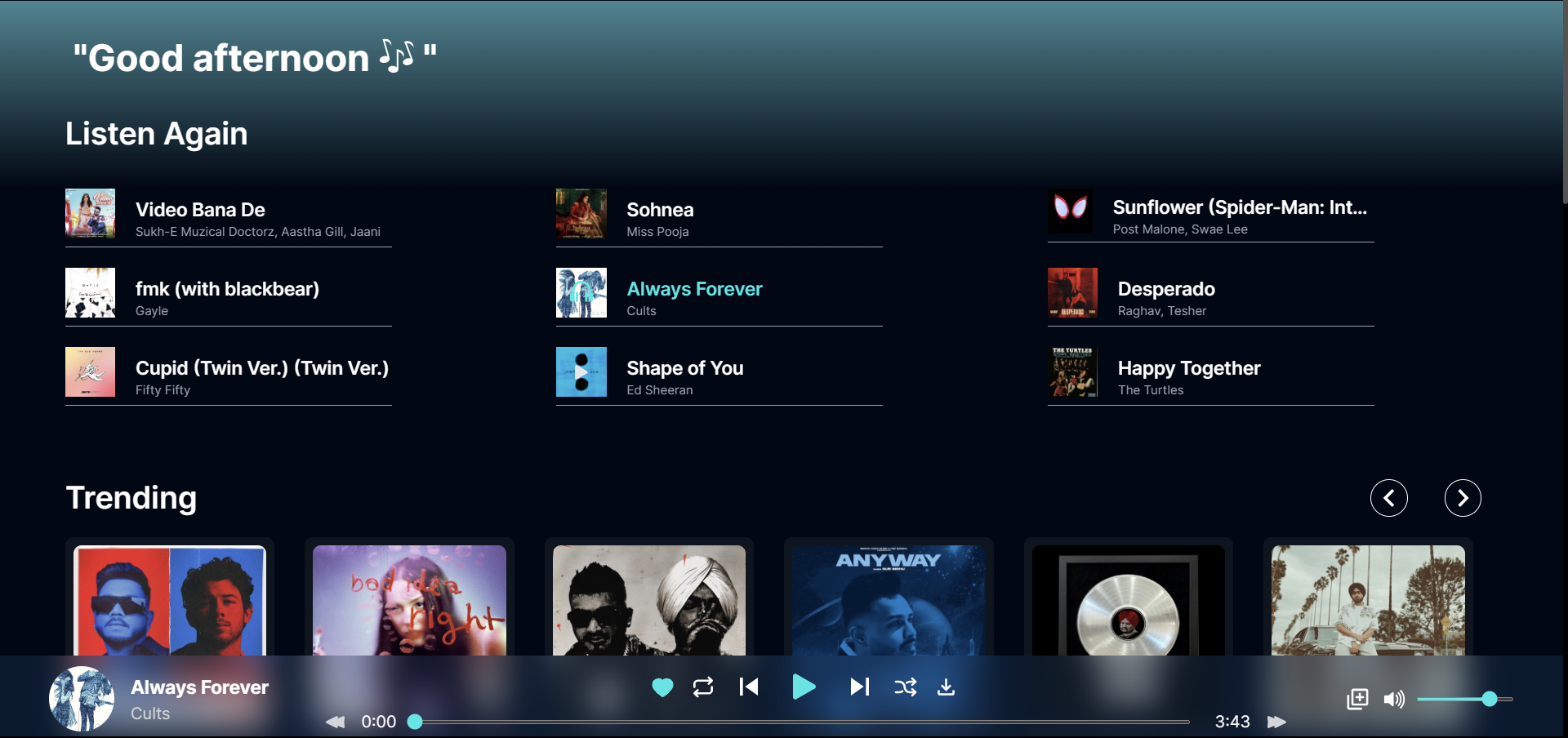Image resolution: width=1568 pixels, height=738 pixels.
Task: Open the red and blue trending card
Action: pos(170,600)
